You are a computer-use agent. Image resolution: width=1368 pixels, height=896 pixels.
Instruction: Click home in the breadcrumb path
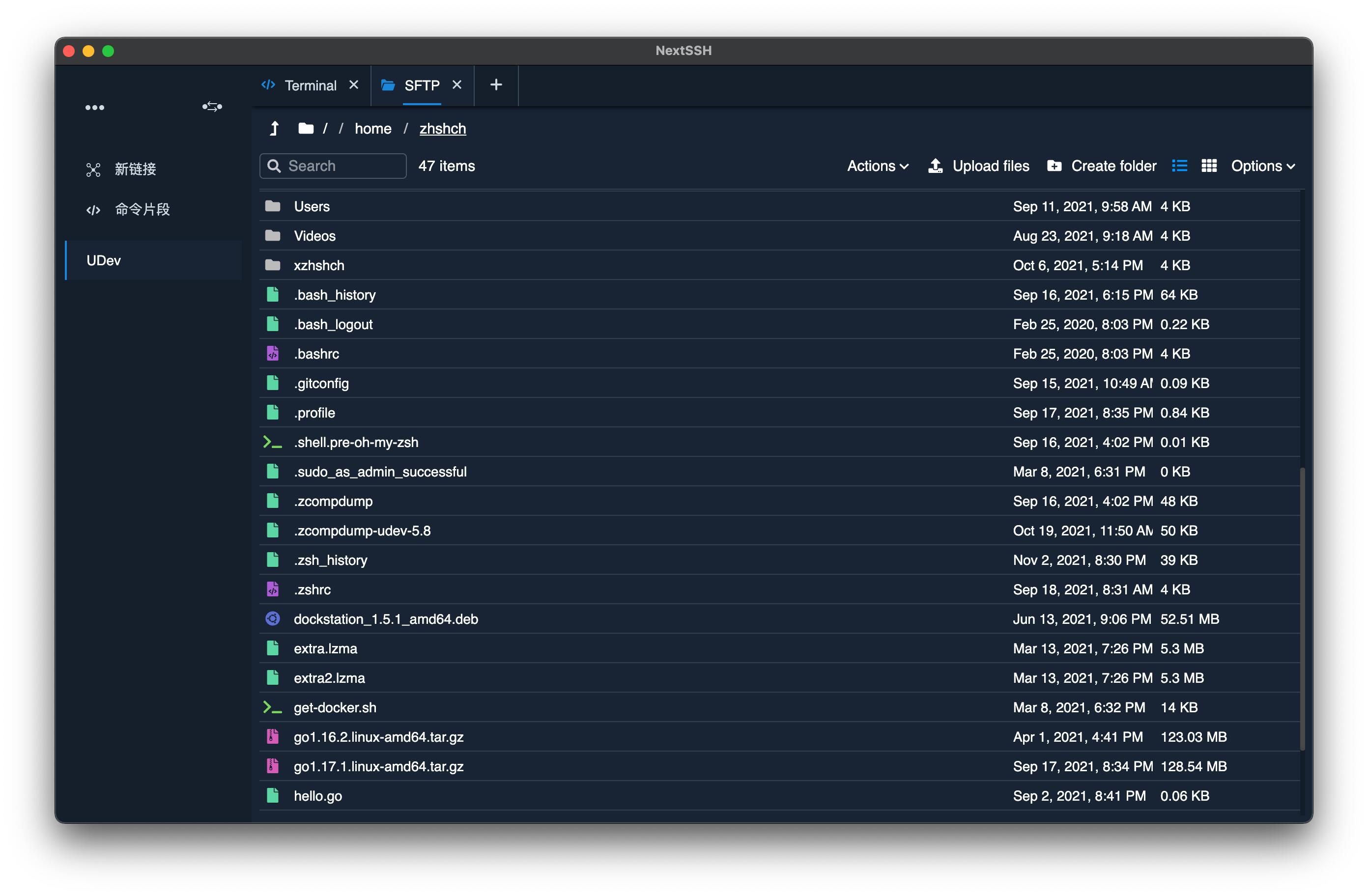[x=372, y=129]
